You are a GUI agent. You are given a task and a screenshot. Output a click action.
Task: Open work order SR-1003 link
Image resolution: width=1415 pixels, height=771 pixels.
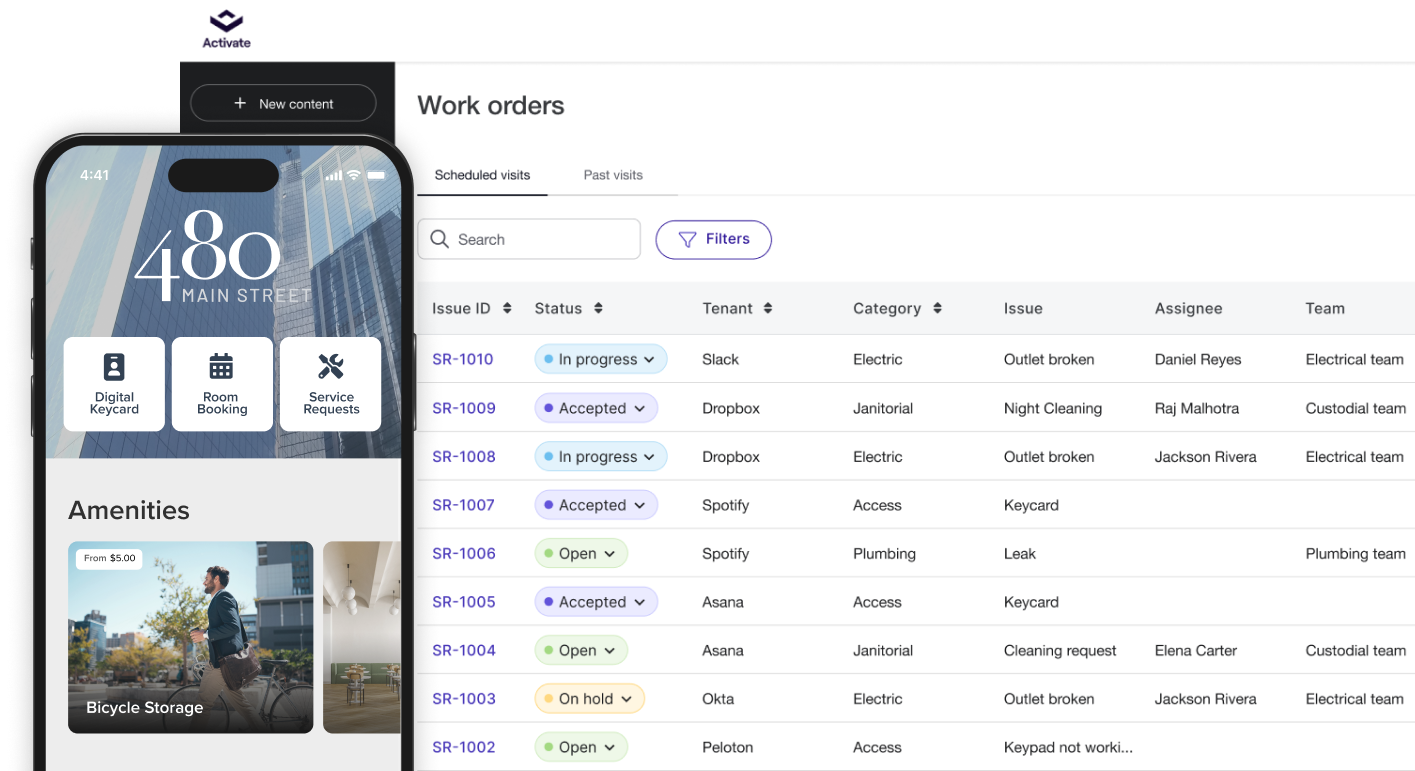click(464, 699)
